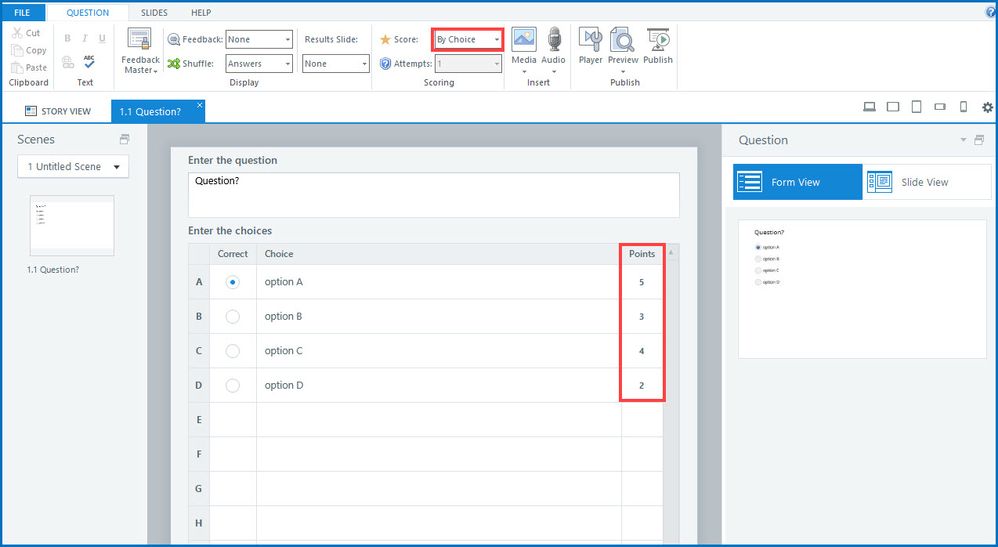Switch to the SLIDES ribbon tab
The height and width of the screenshot is (547, 998).
154,13
